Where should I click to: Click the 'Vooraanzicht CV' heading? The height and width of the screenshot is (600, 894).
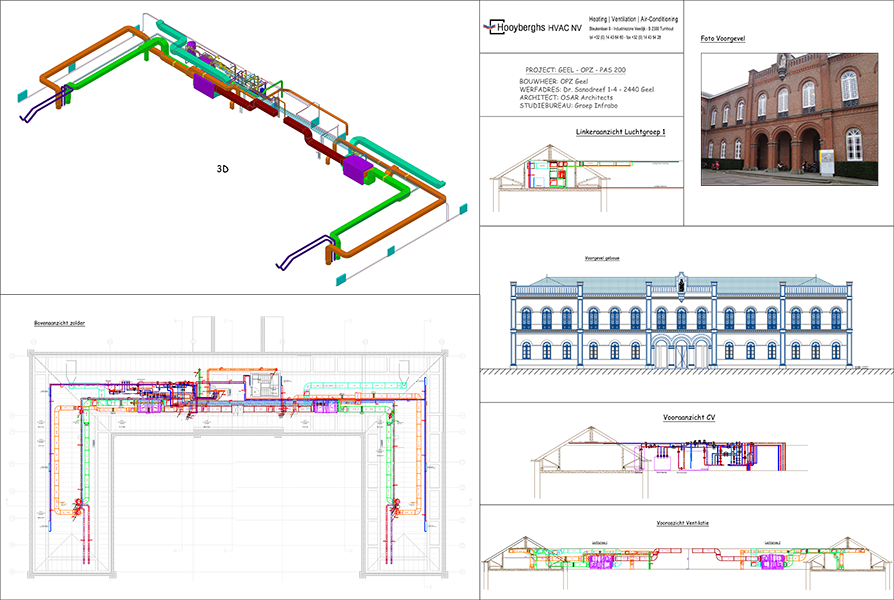689,417
